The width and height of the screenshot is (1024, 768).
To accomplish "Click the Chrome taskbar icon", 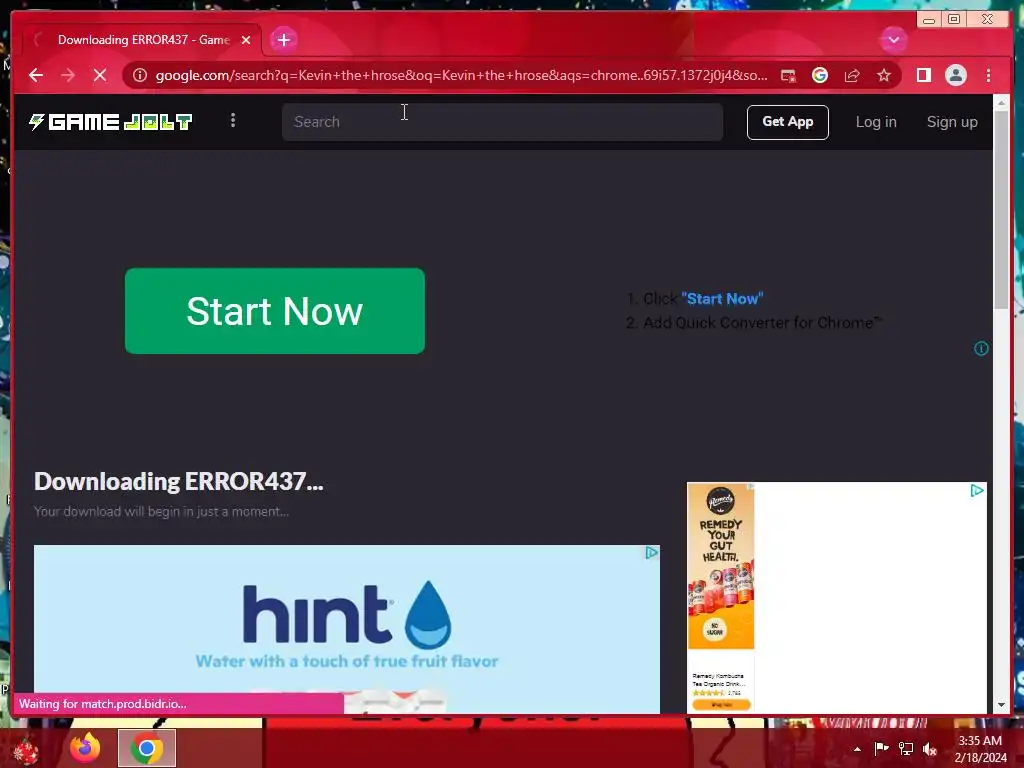I will click(x=147, y=748).
